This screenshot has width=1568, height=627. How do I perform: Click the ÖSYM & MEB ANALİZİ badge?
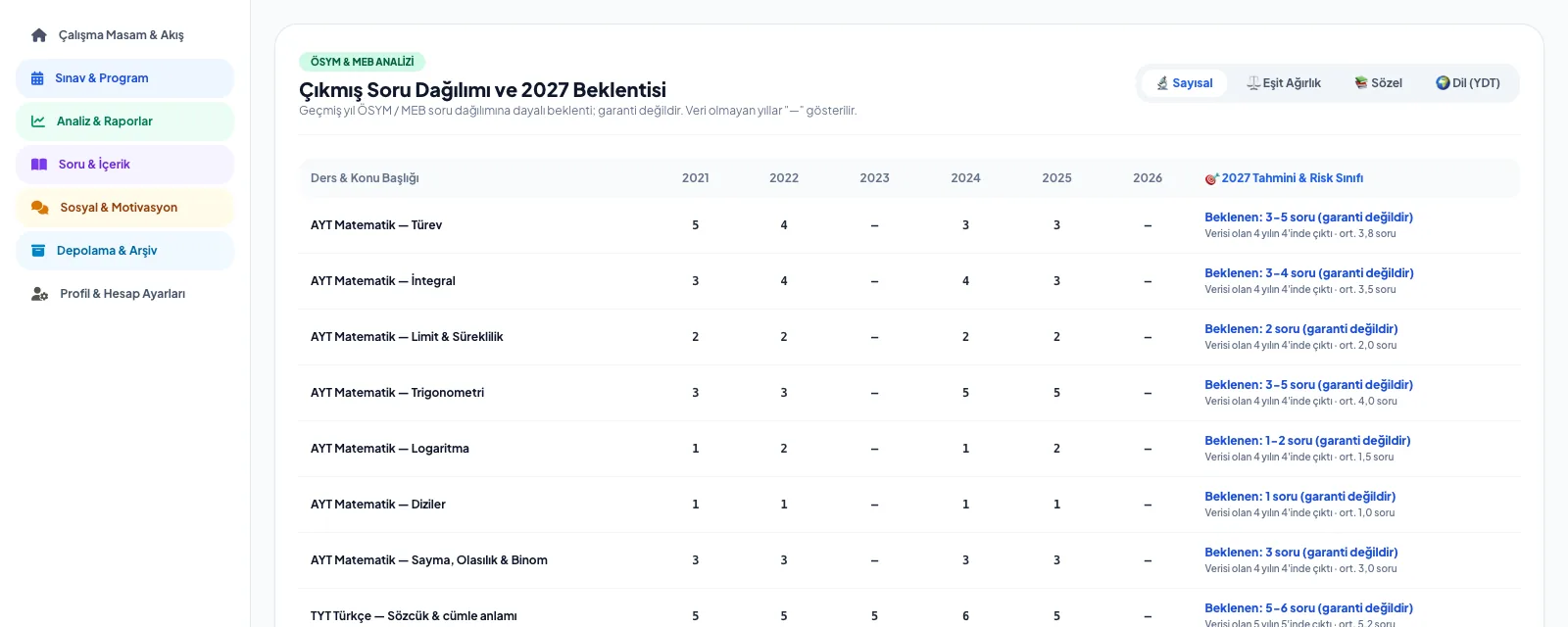362,62
